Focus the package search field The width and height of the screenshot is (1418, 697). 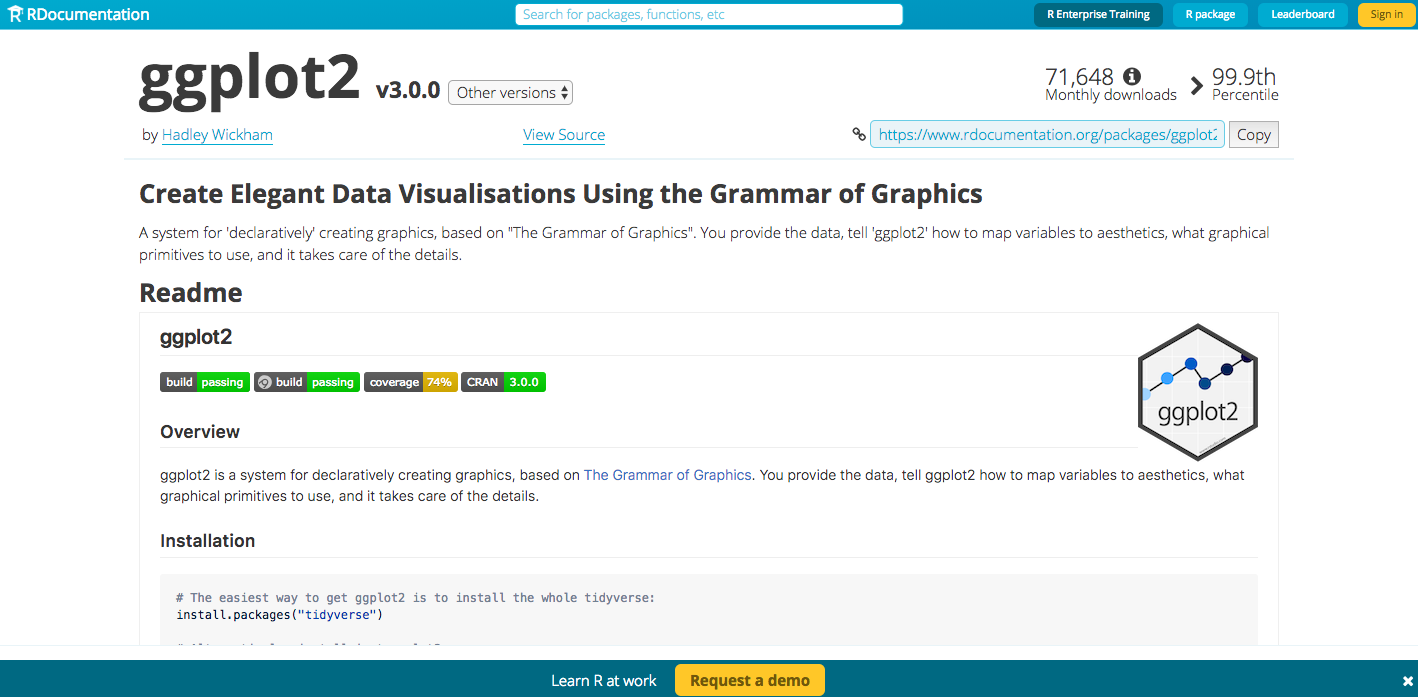point(709,14)
